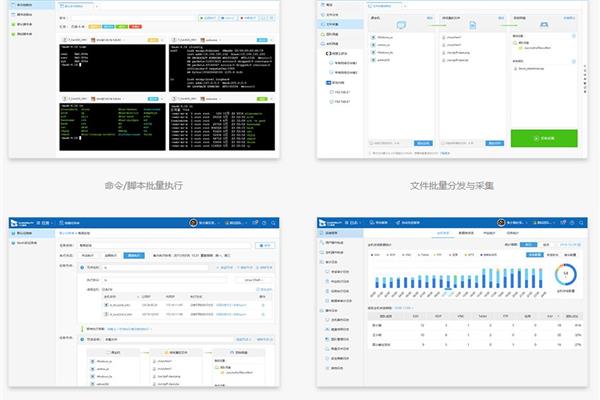Click the task name input field in editor
Viewport: 600px width, 400px height.
(165, 245)
